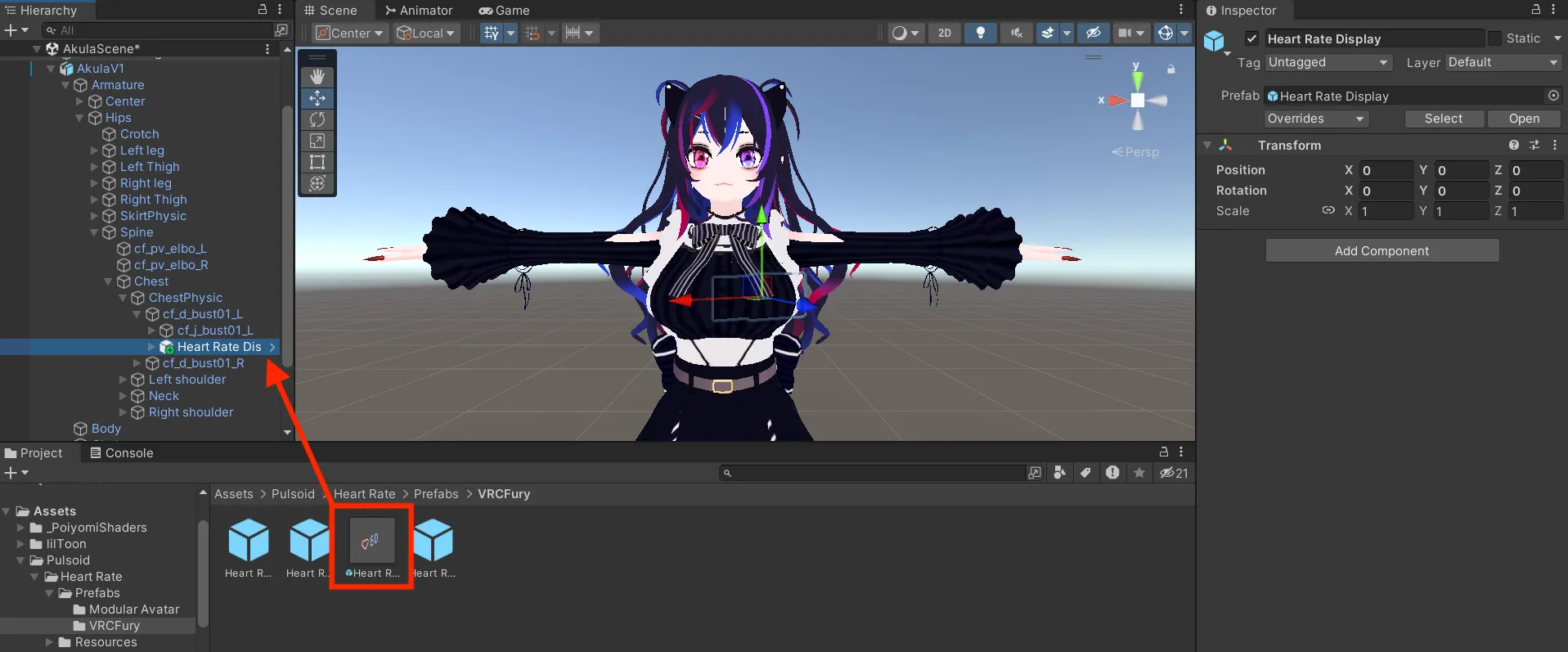The width and height of the screenshot is (1568, 652).
Task: Select the Rotate tool
Action: click(317, 119)
